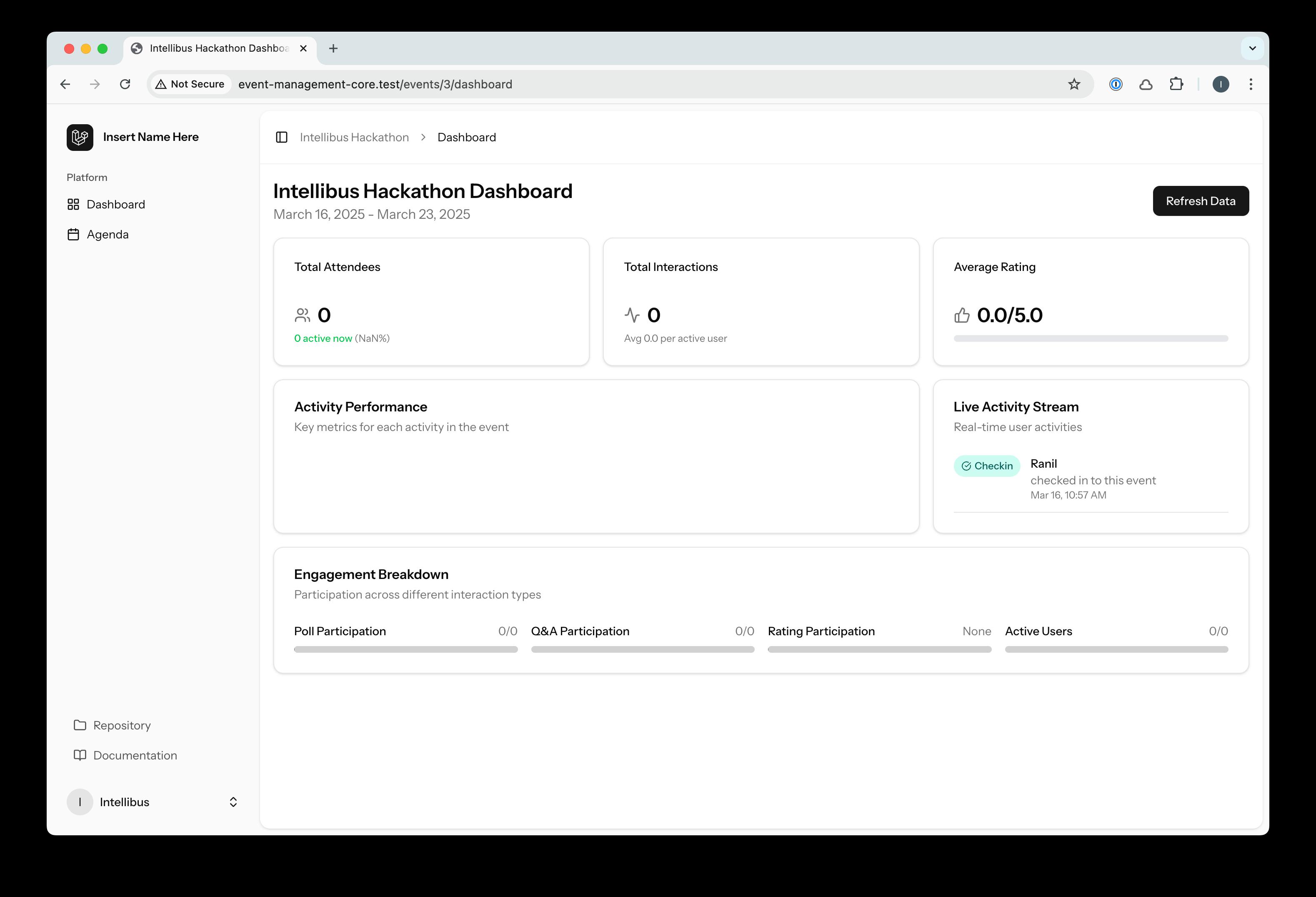Bookmark page with star icon
This screenshot has height=897, width=1316.
1073,84
